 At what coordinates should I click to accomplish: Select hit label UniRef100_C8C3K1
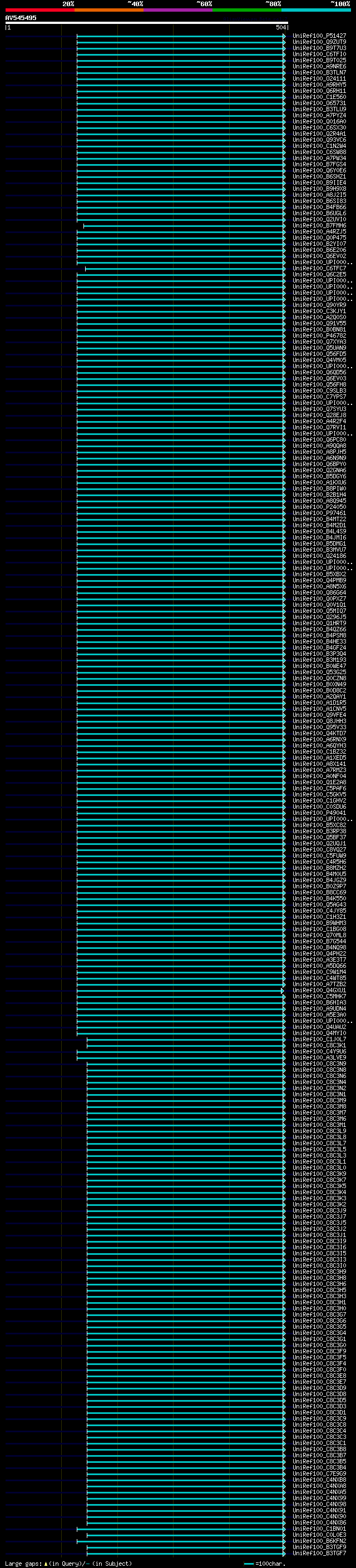319,1046
